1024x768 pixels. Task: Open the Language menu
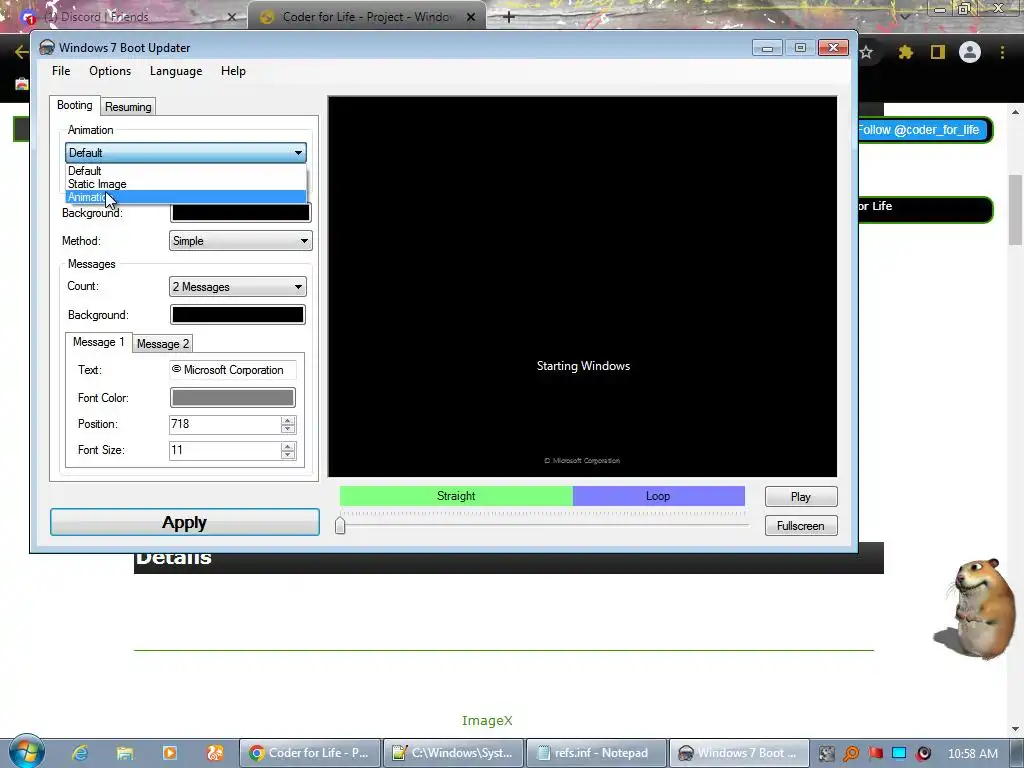(176, 71)
